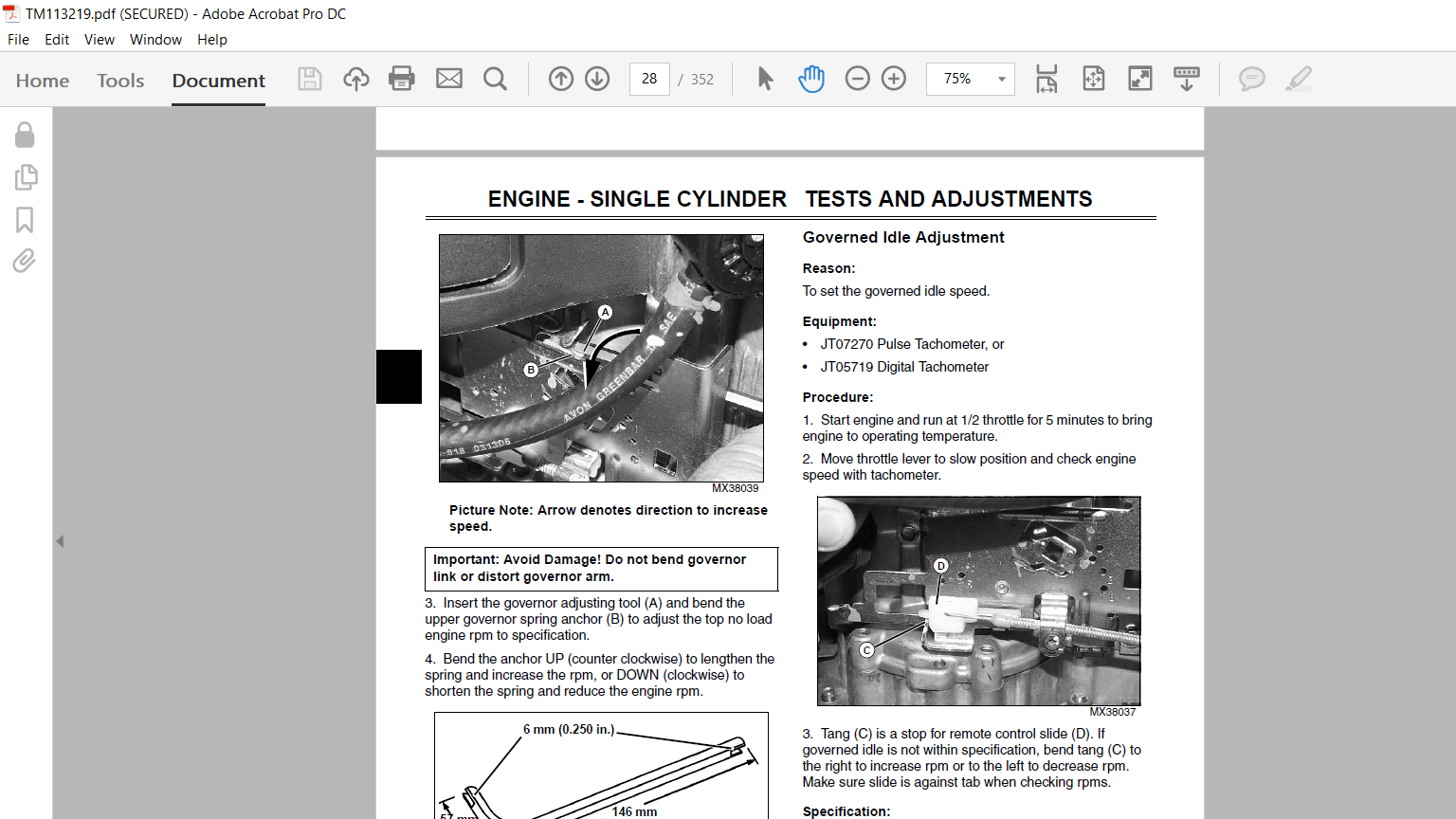This screenshot has height=819, width=1456.
Task: Click the '/ 352' total pages text
Action: pos(696,80)
